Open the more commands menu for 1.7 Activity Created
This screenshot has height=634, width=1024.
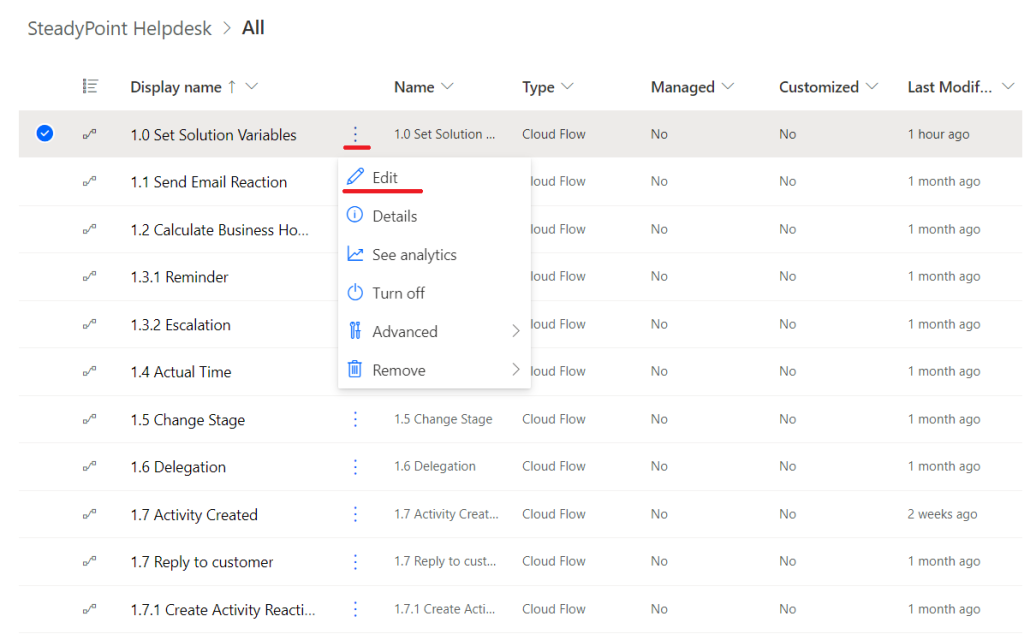[x=356, y=514]
